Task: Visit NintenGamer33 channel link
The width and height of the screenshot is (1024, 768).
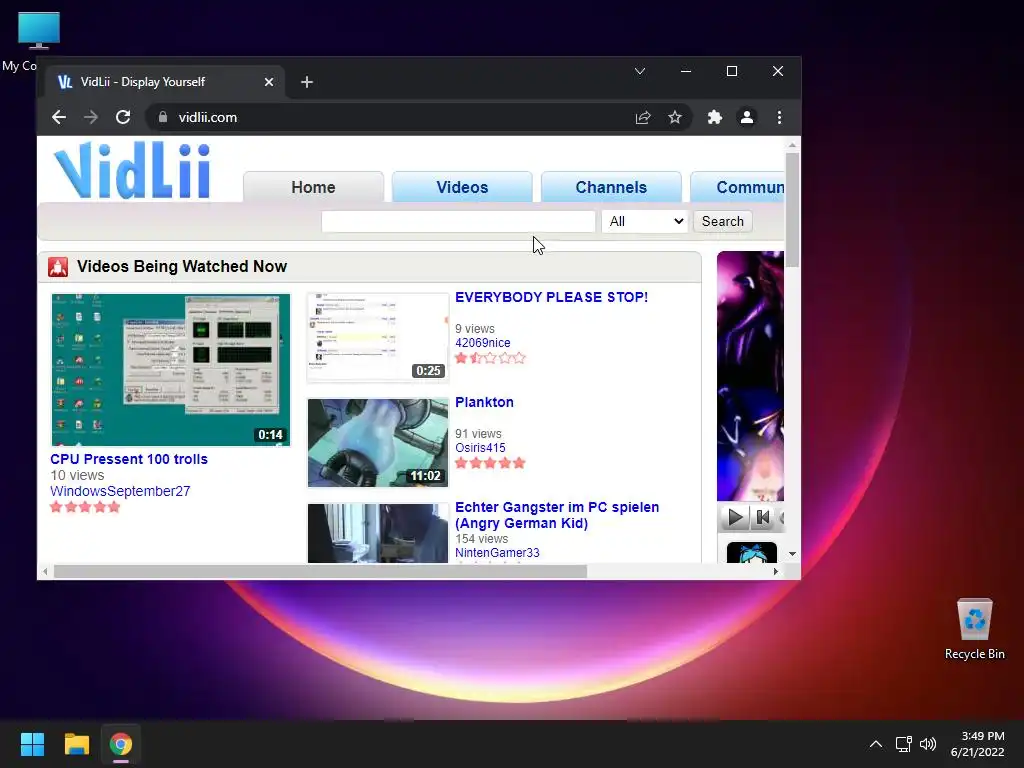Action: 497,553
